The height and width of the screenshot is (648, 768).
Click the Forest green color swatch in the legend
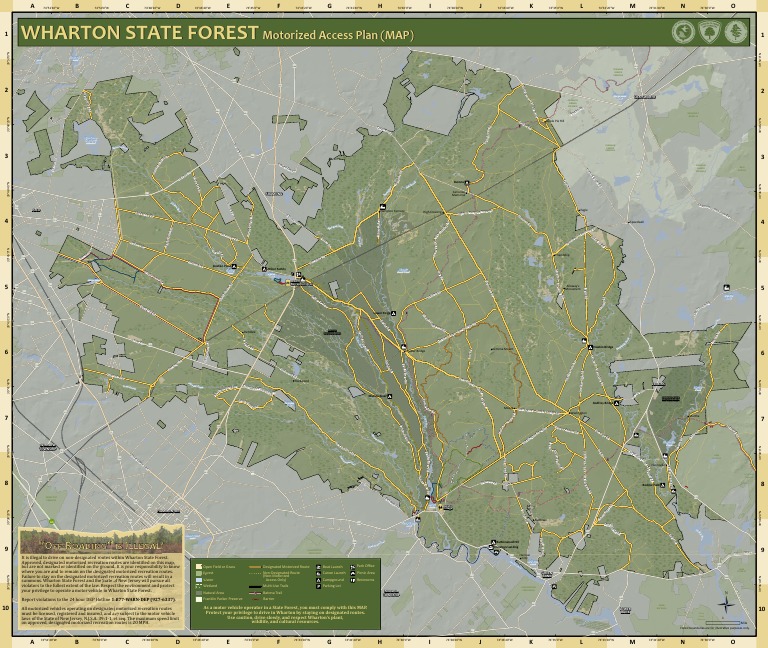pos(199,573)
